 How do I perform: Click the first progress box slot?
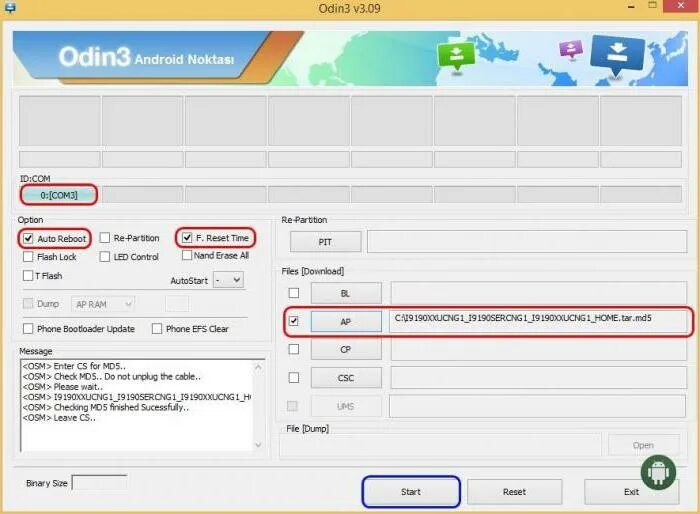coord(60,121)
